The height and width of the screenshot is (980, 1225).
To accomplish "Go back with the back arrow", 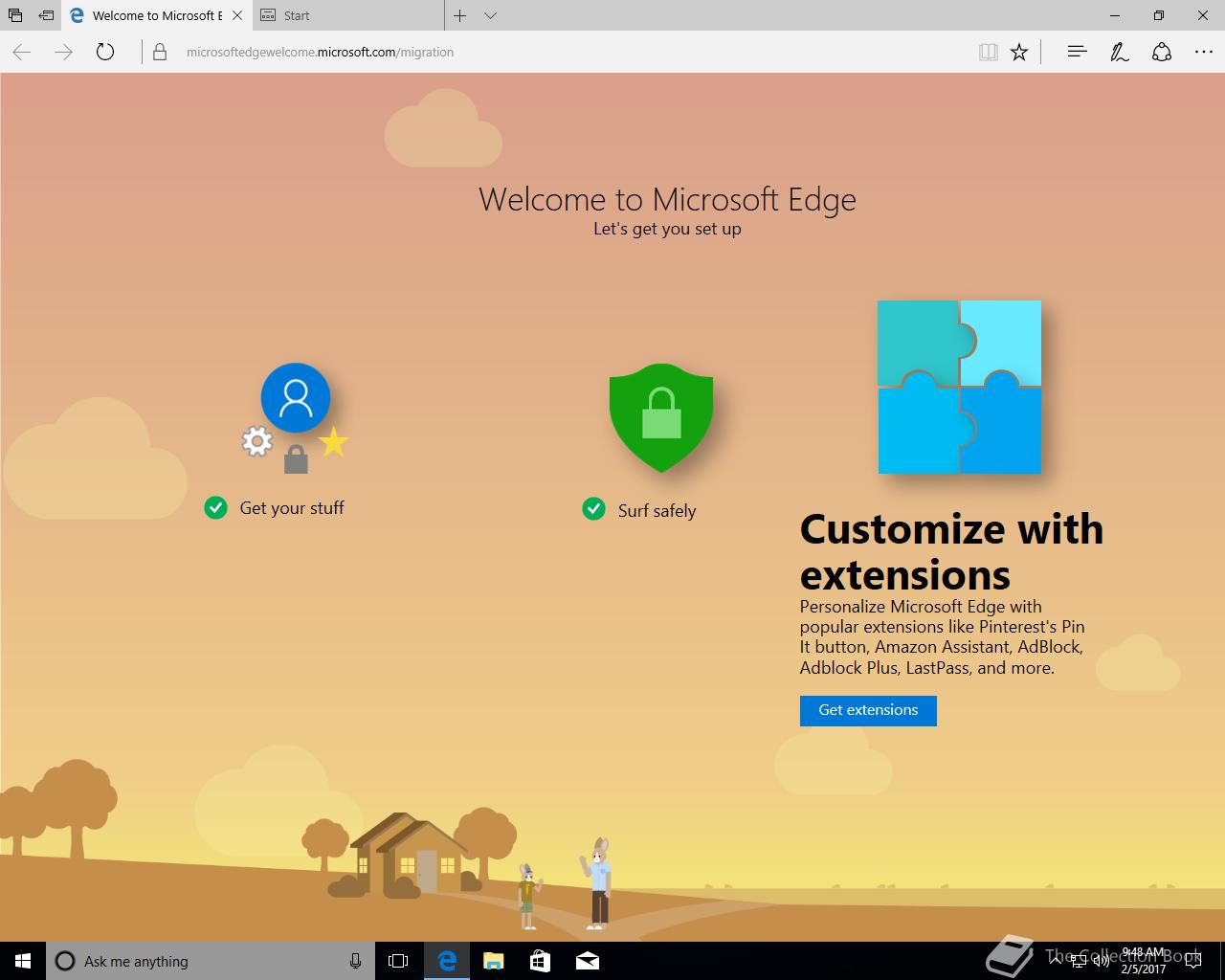I will pos(22,52).
